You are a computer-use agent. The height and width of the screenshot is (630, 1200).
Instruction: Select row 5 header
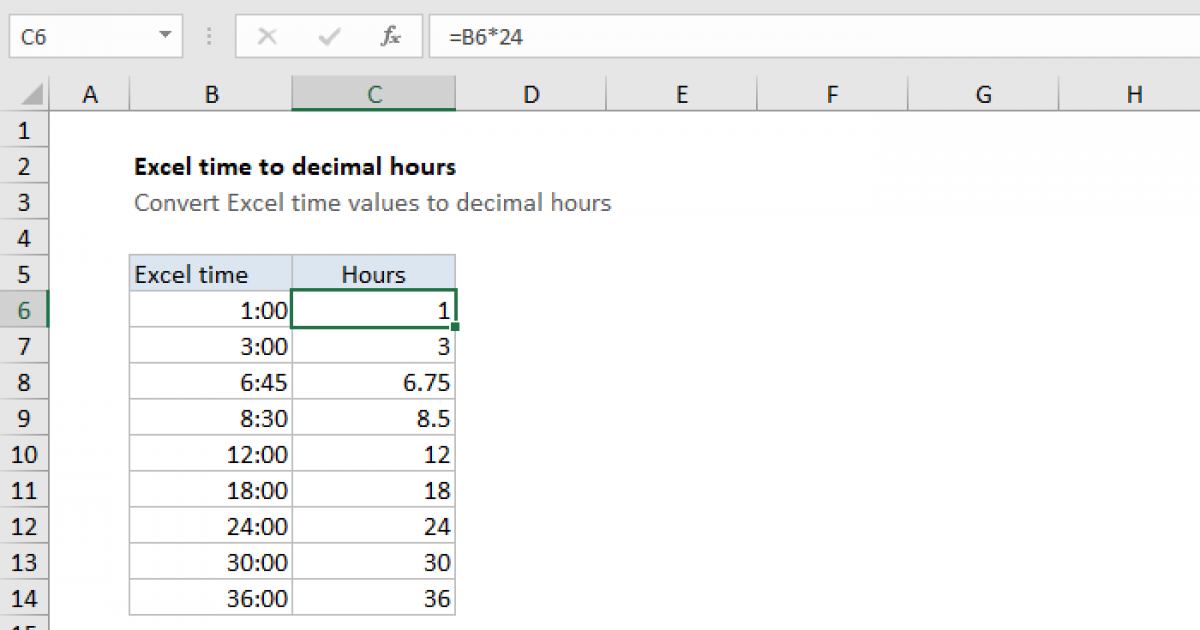click(25, 274)
